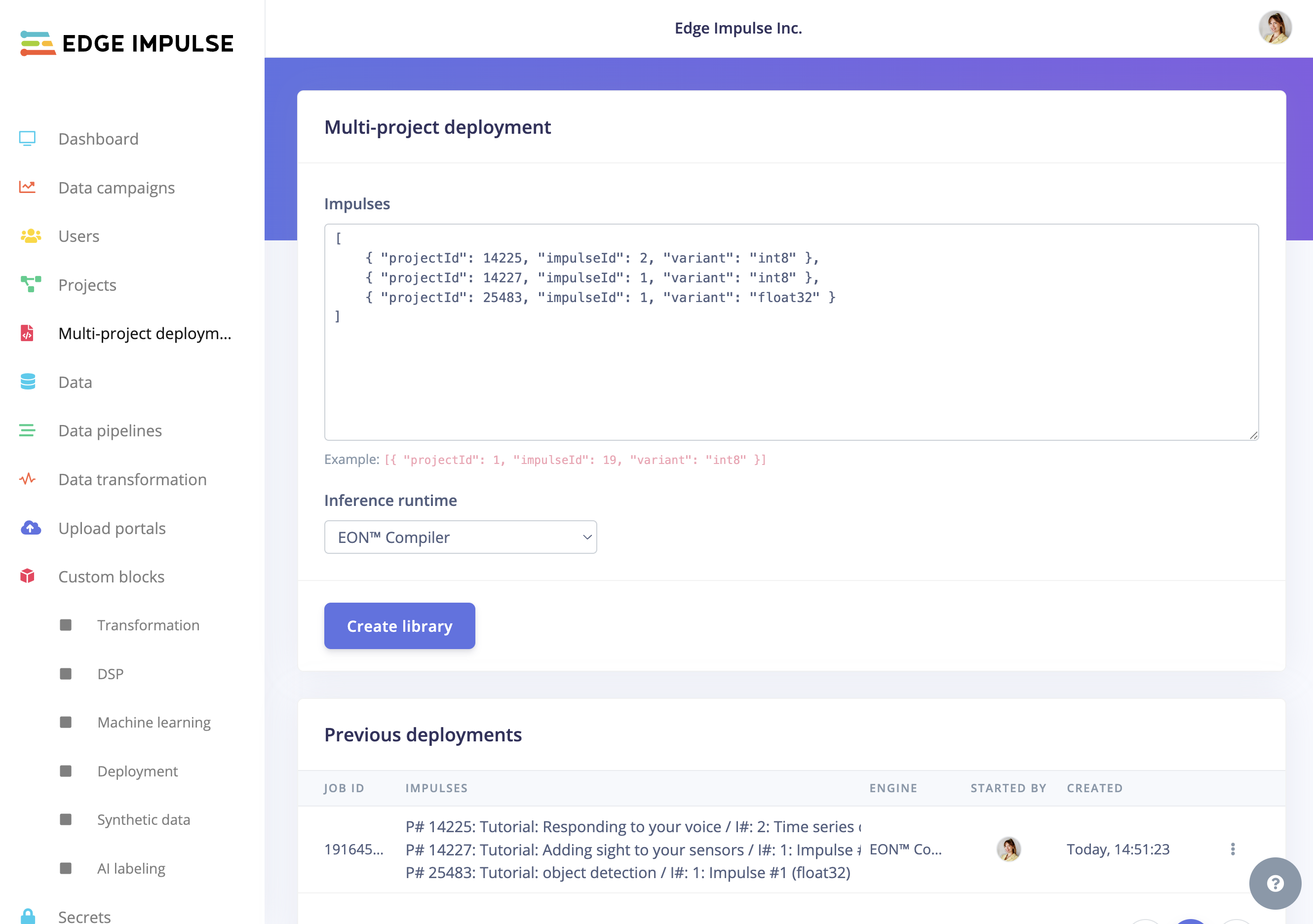Viewport: 1313px width, 924px height.
Task: Click the EON™ Co... engine cell
Action: pos(905,849)
